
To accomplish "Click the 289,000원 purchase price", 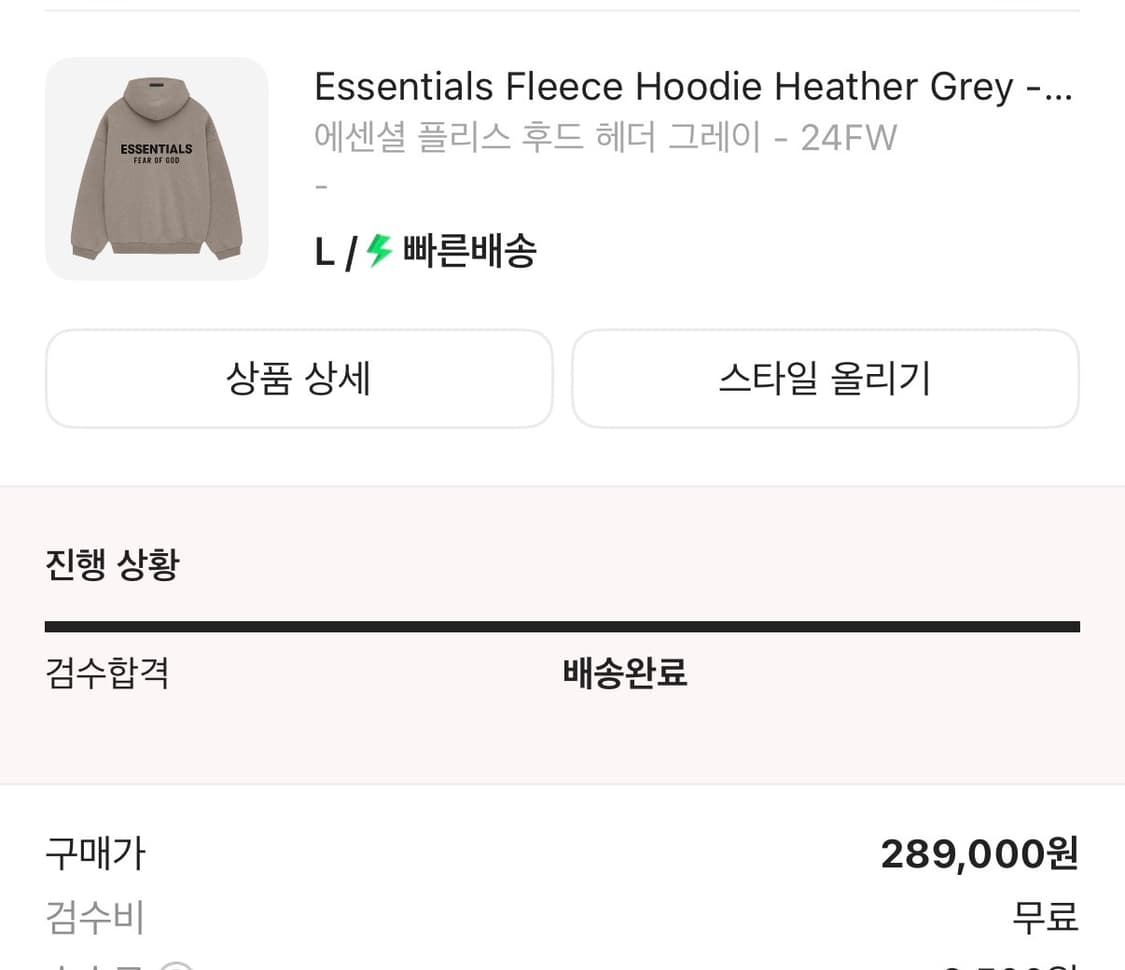I will [x=978, y=852].
